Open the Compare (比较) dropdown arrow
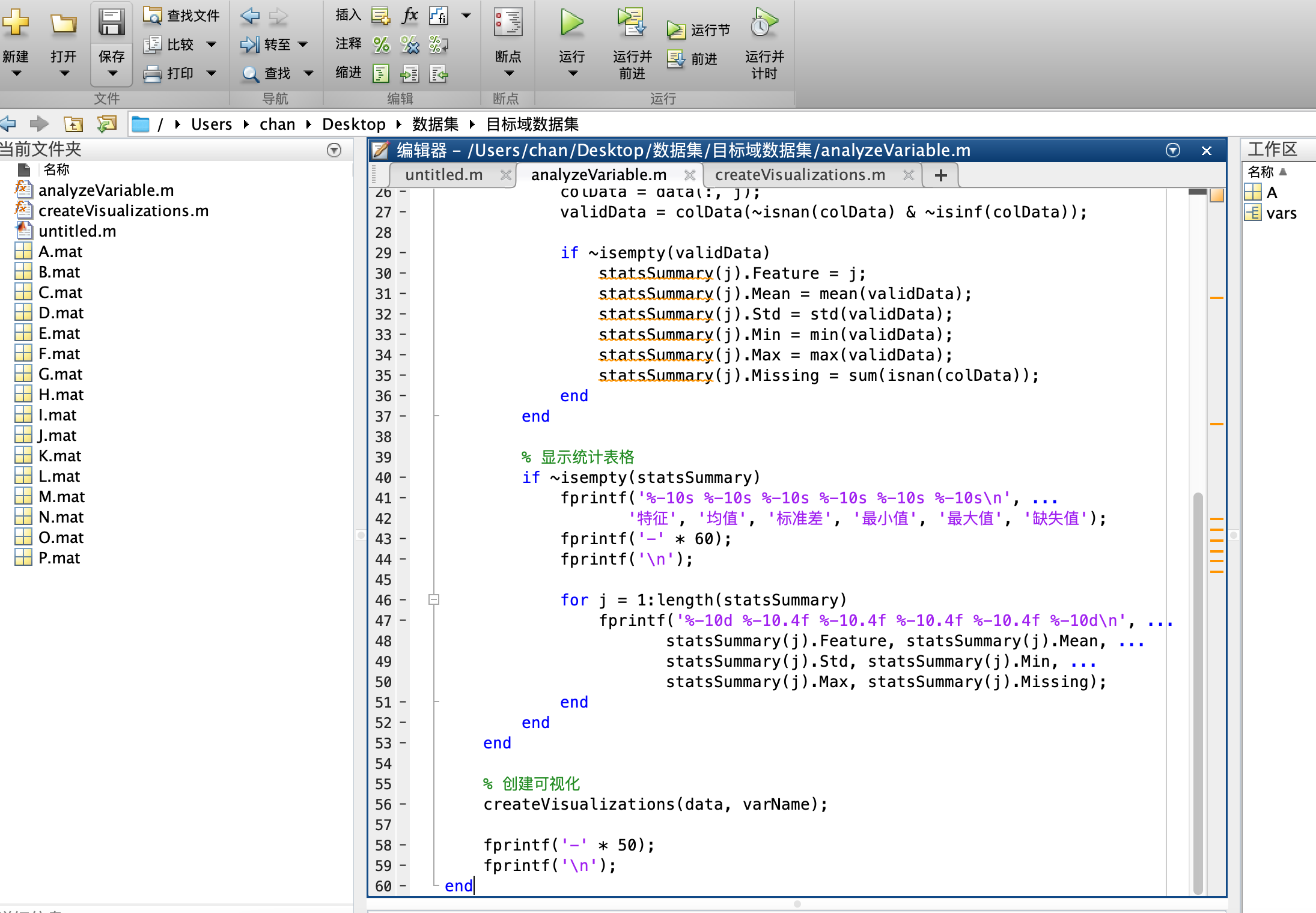1316x913 pixels. (212, 44)
